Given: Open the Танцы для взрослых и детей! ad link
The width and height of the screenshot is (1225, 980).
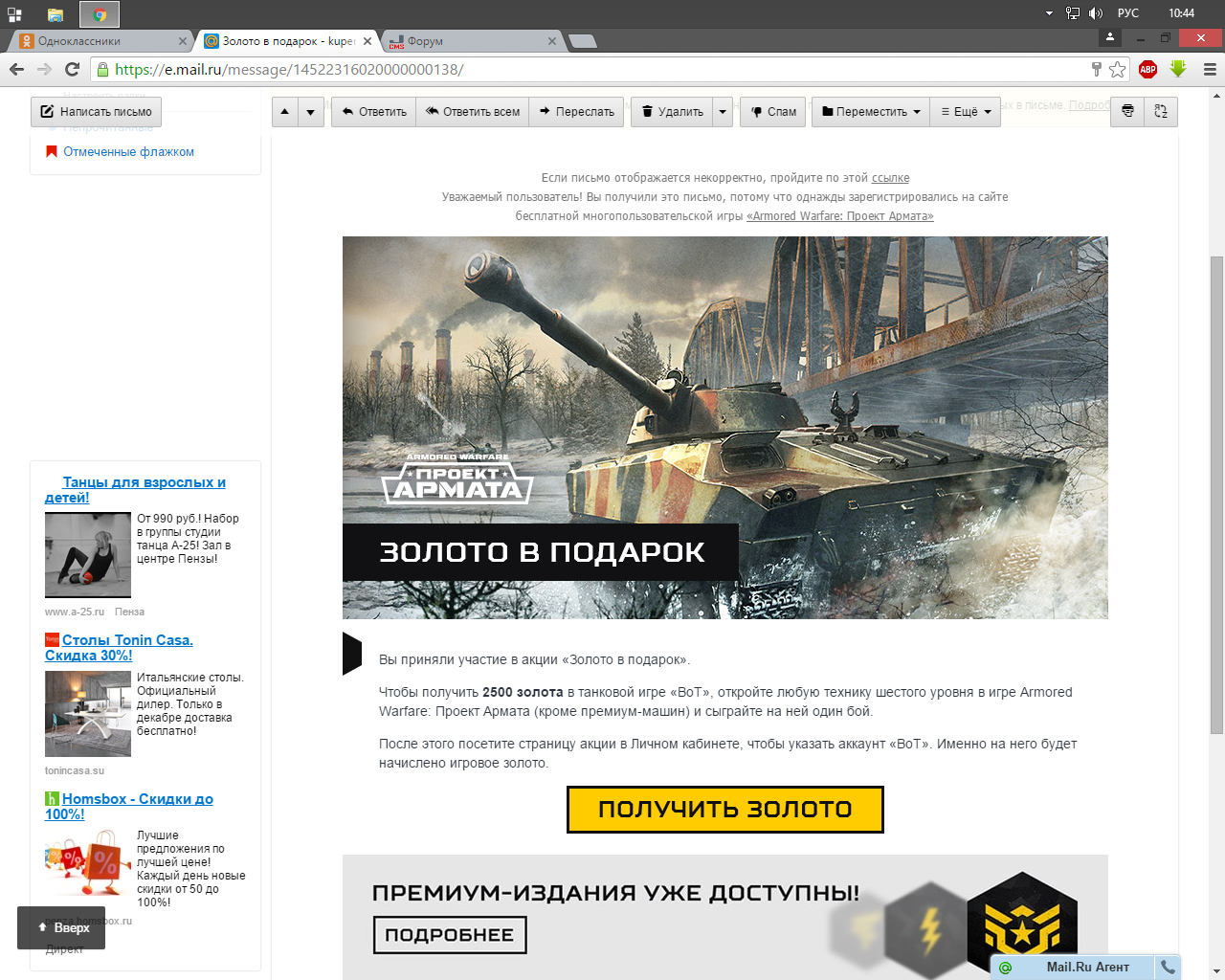Looking at the screenshot, I should pos(135,490).
